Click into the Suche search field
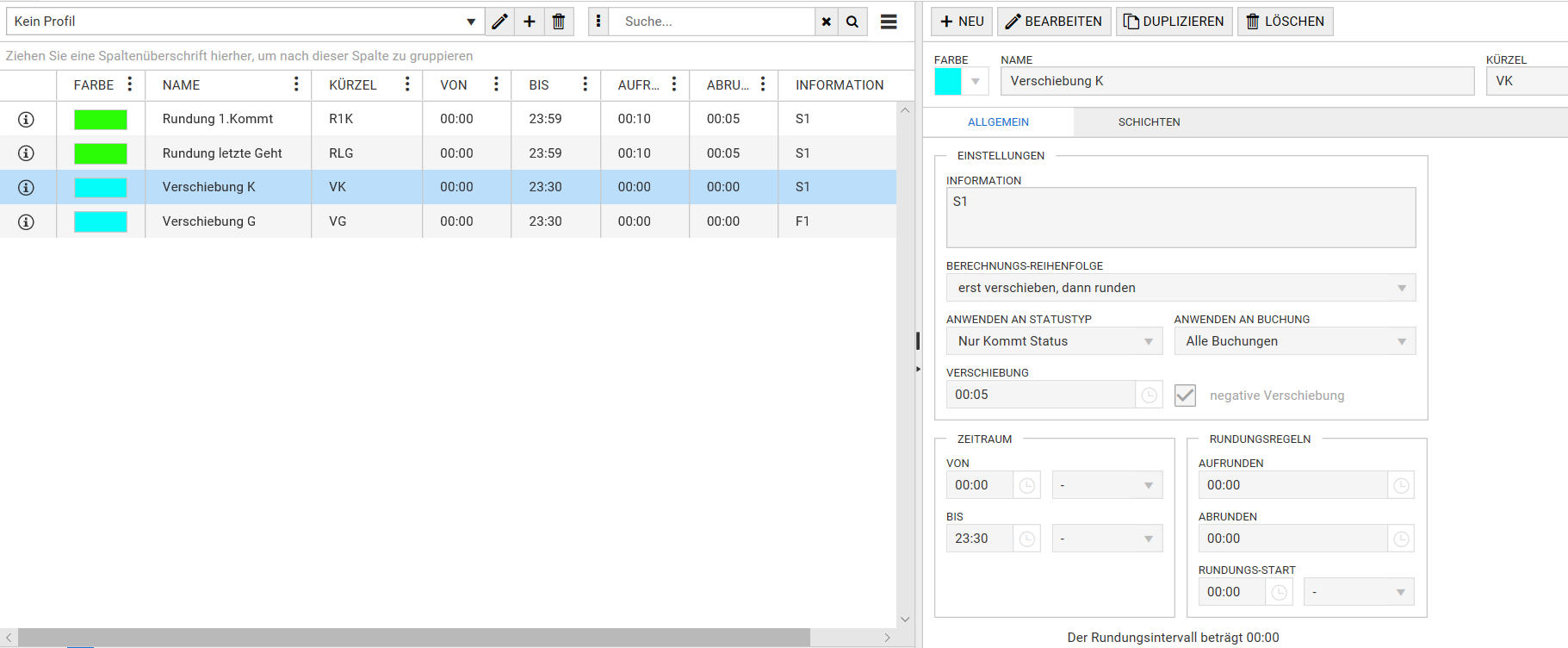The image size is (1568, 648). point(712,22)
